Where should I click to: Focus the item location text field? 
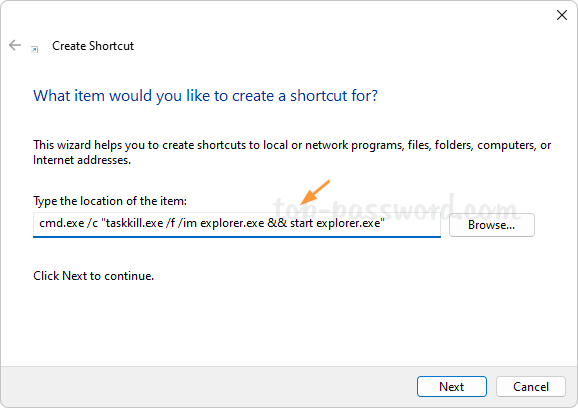[x=237, y=225]
